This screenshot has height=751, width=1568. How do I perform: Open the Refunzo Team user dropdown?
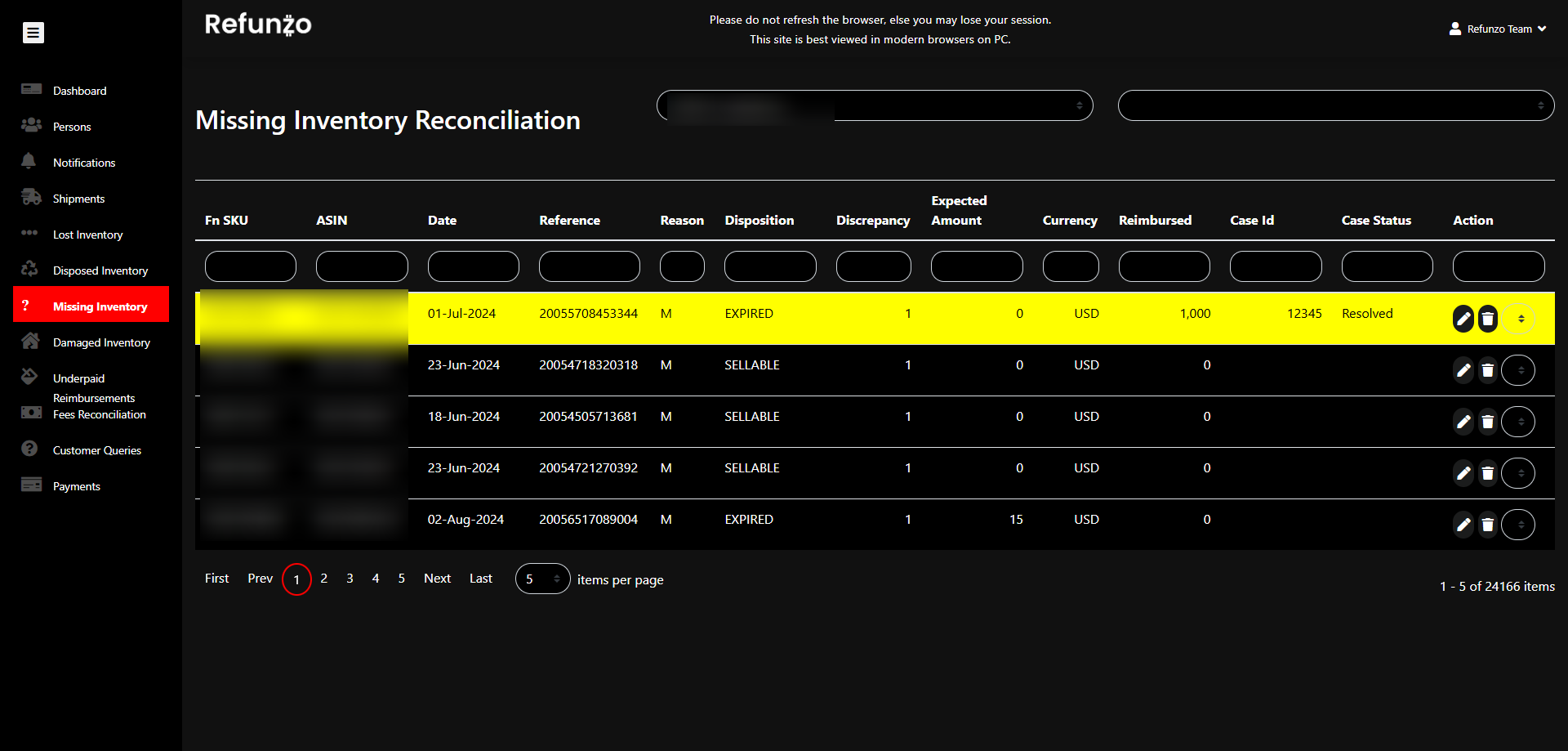pyautogui.click(x=1498, y=29)
